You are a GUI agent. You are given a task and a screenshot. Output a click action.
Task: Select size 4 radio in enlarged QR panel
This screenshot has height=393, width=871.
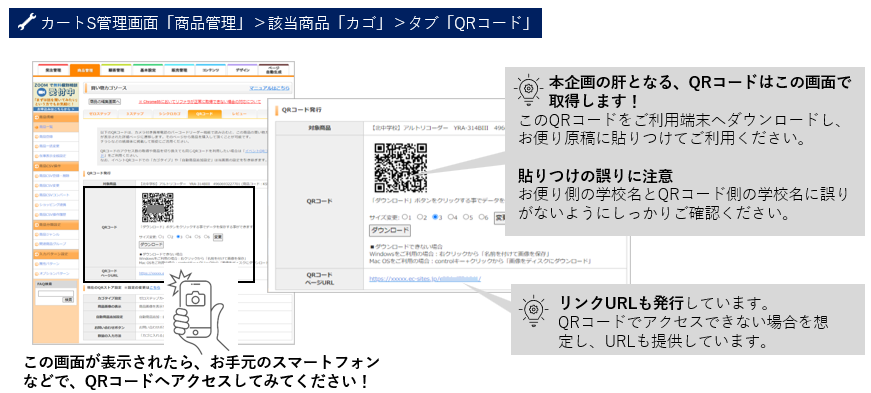(450, 217)
